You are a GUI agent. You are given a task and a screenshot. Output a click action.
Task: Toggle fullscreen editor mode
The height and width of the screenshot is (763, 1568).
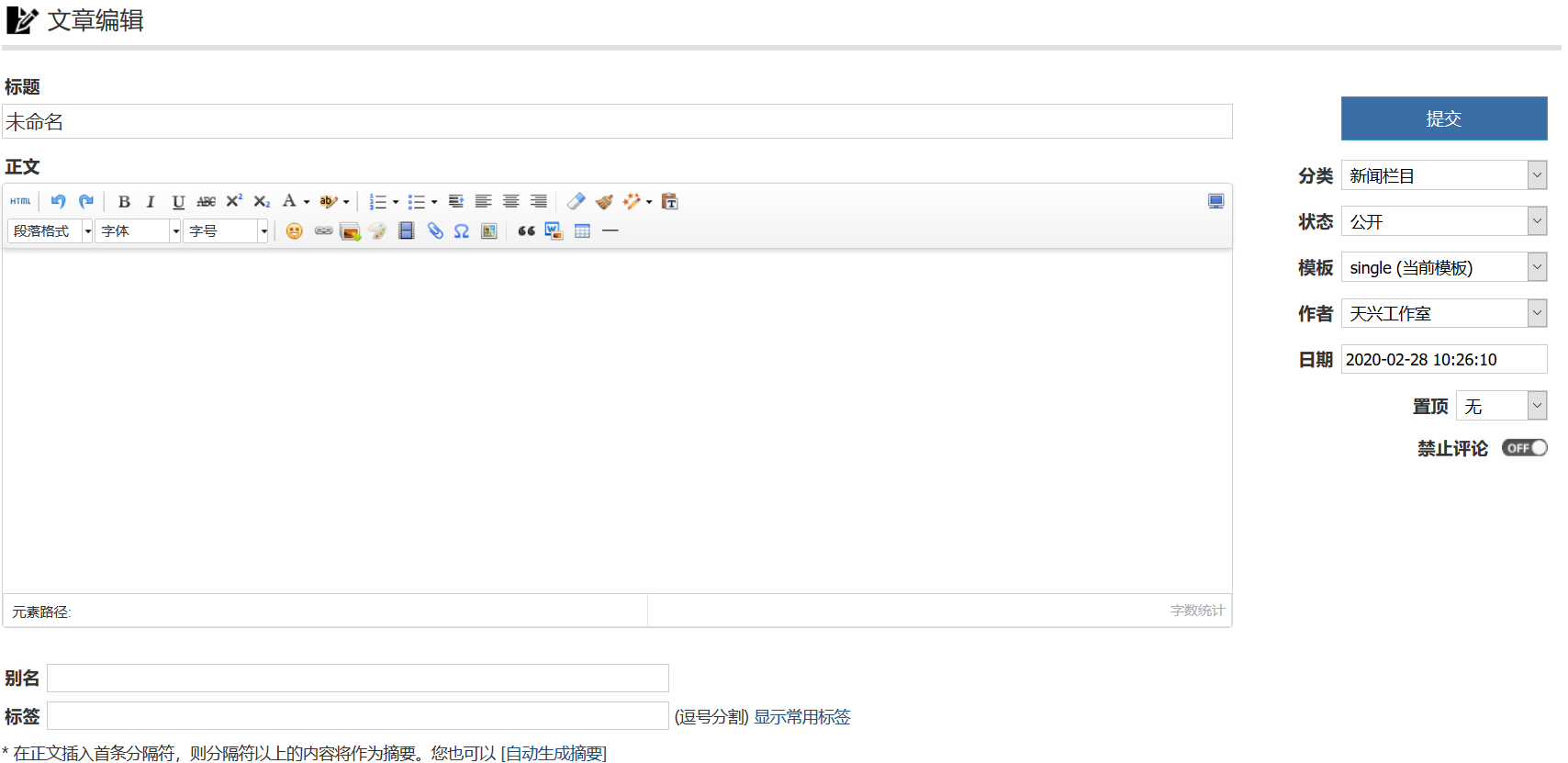1215,201
